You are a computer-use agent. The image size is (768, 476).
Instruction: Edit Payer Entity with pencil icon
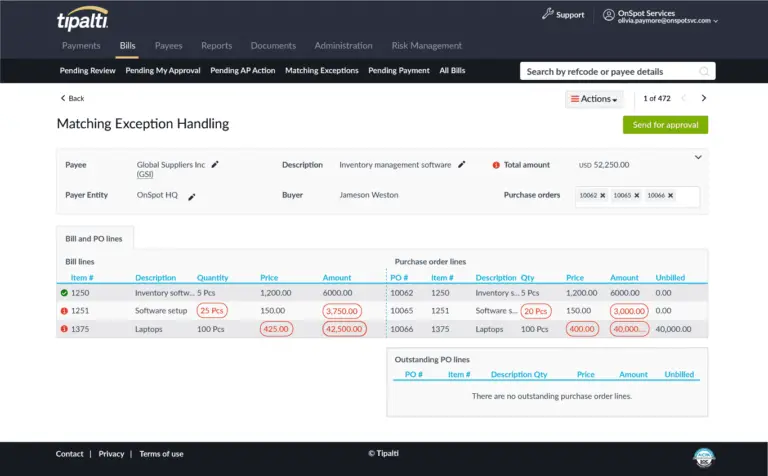[x=192, y=196]
